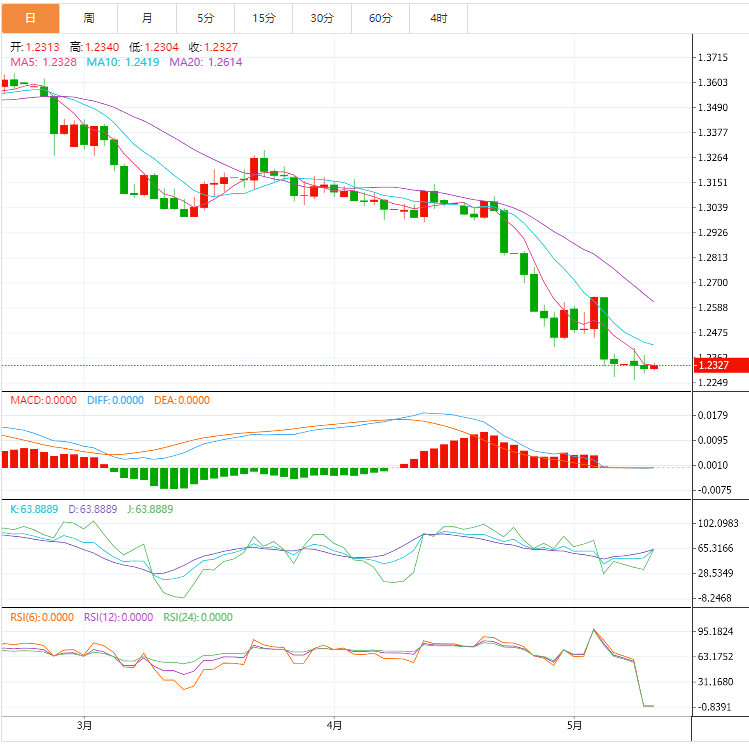
Task: Click the 收: 1.2327 close price value
Action: coord(213,47)
